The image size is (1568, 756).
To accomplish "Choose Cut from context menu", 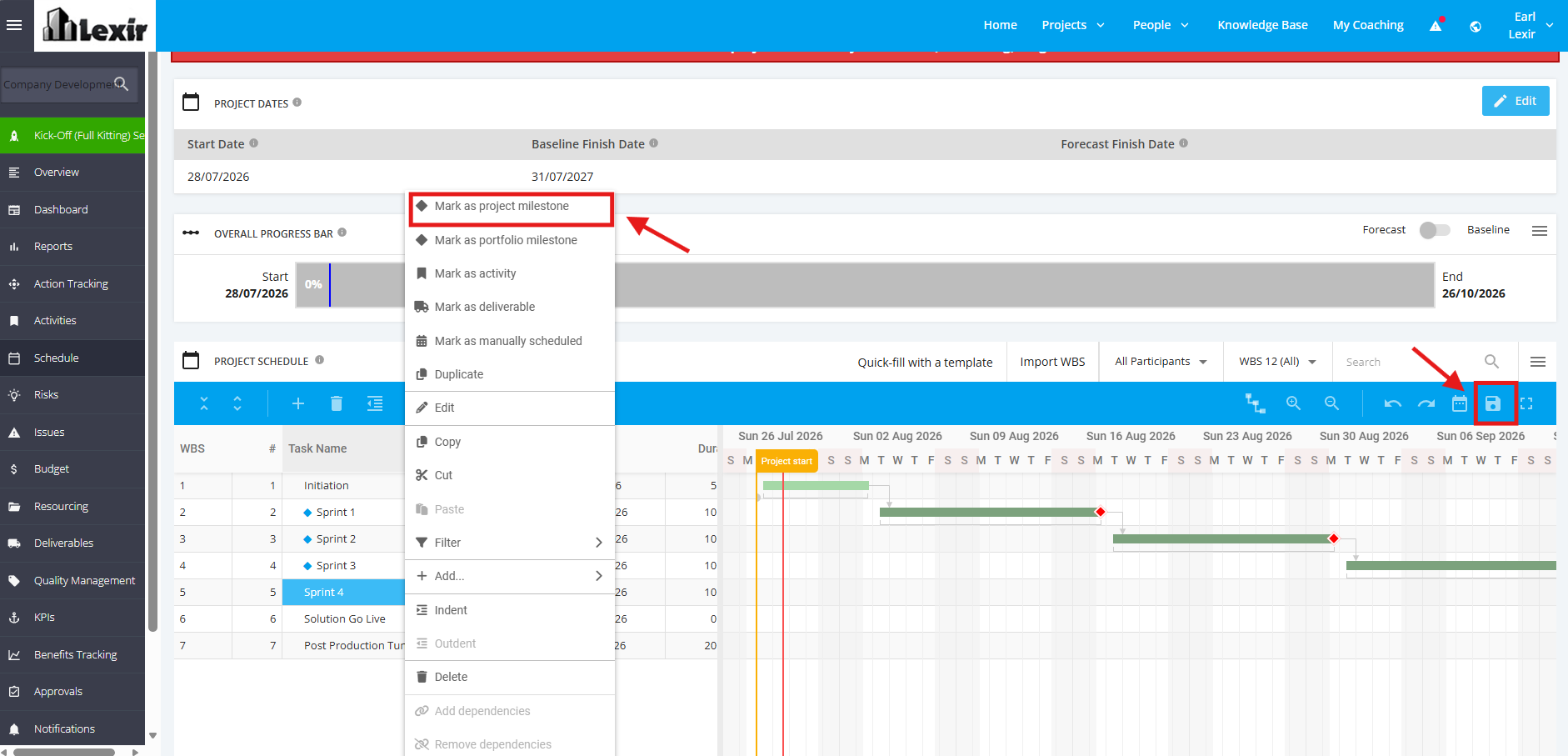I will click(x=510, y=475).
